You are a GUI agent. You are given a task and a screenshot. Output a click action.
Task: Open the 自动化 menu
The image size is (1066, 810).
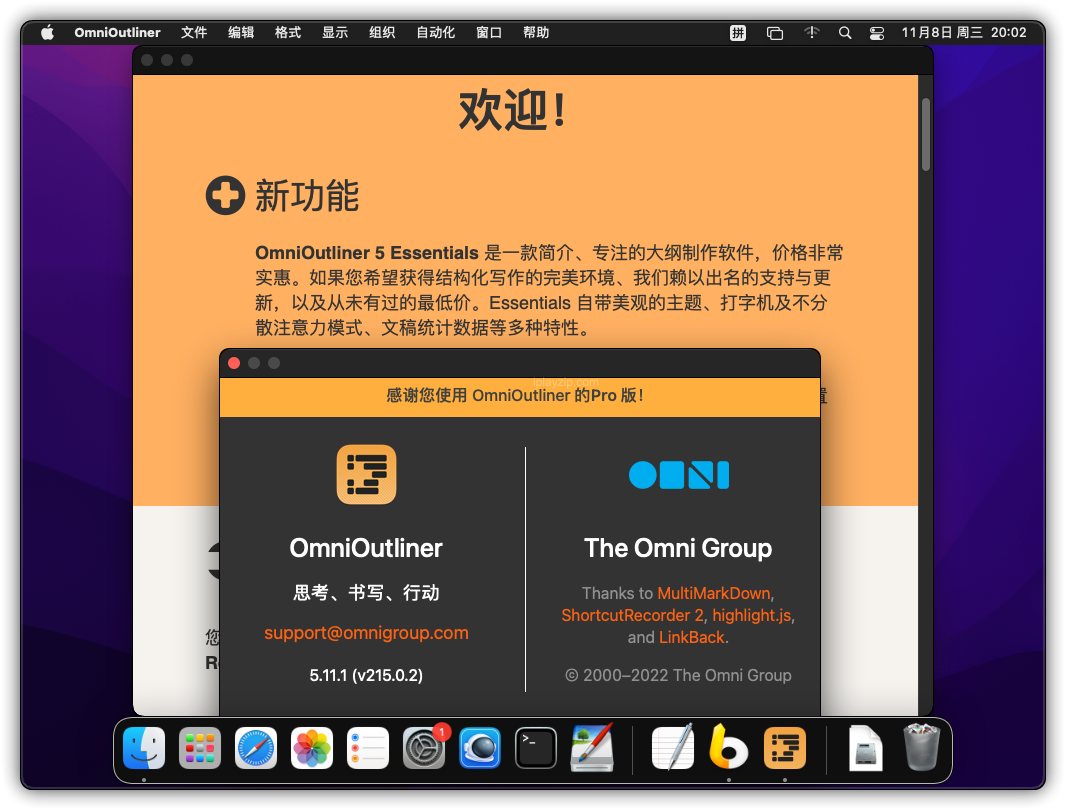tap(435, 33)
